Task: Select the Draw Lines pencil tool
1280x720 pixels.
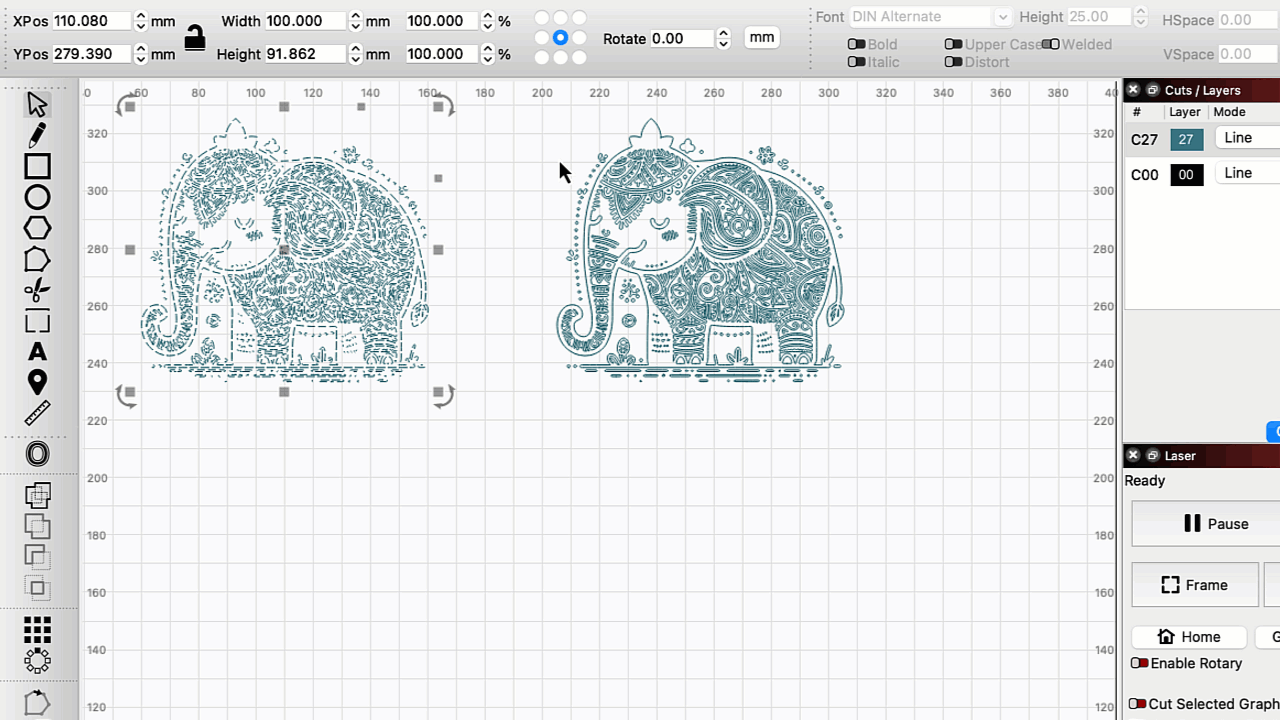Action: (x=37, y=135)
